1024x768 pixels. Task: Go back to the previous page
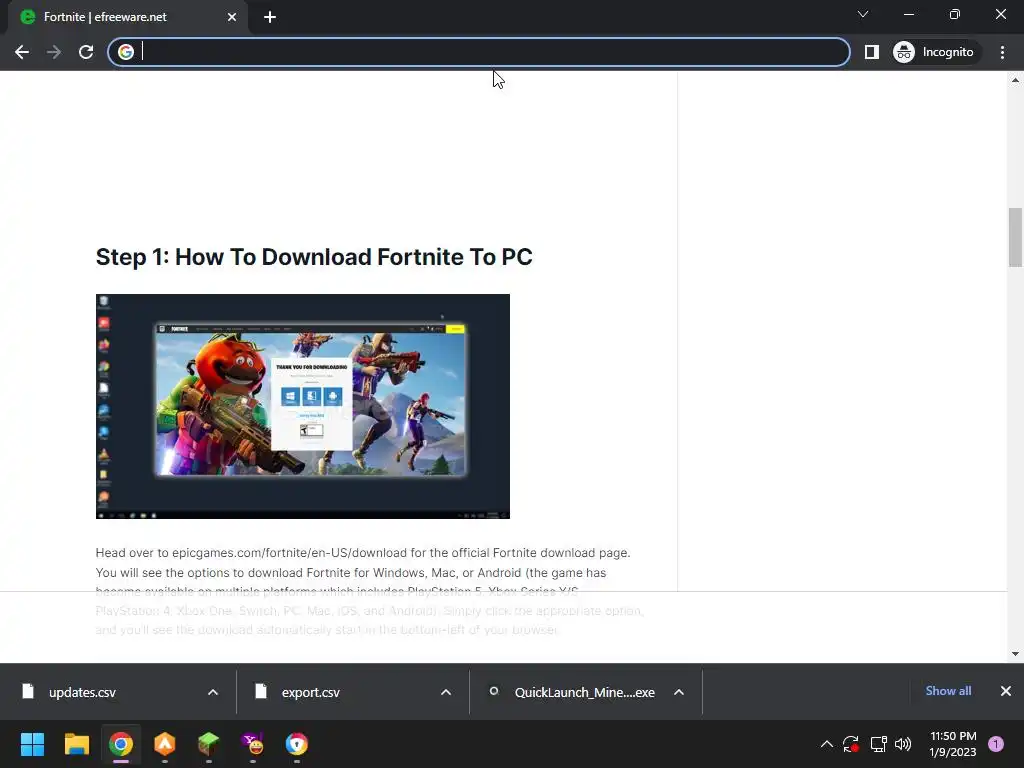pos(22,52)
